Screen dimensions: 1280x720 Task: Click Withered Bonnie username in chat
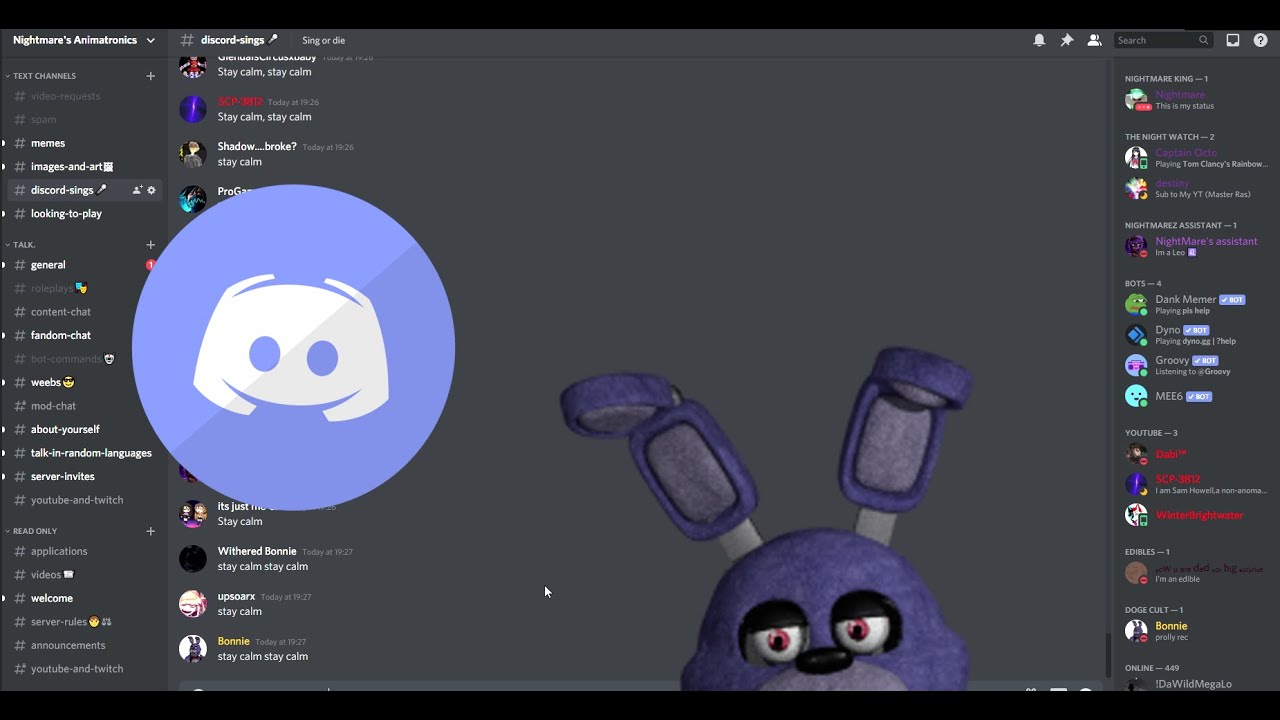(257, 551)
